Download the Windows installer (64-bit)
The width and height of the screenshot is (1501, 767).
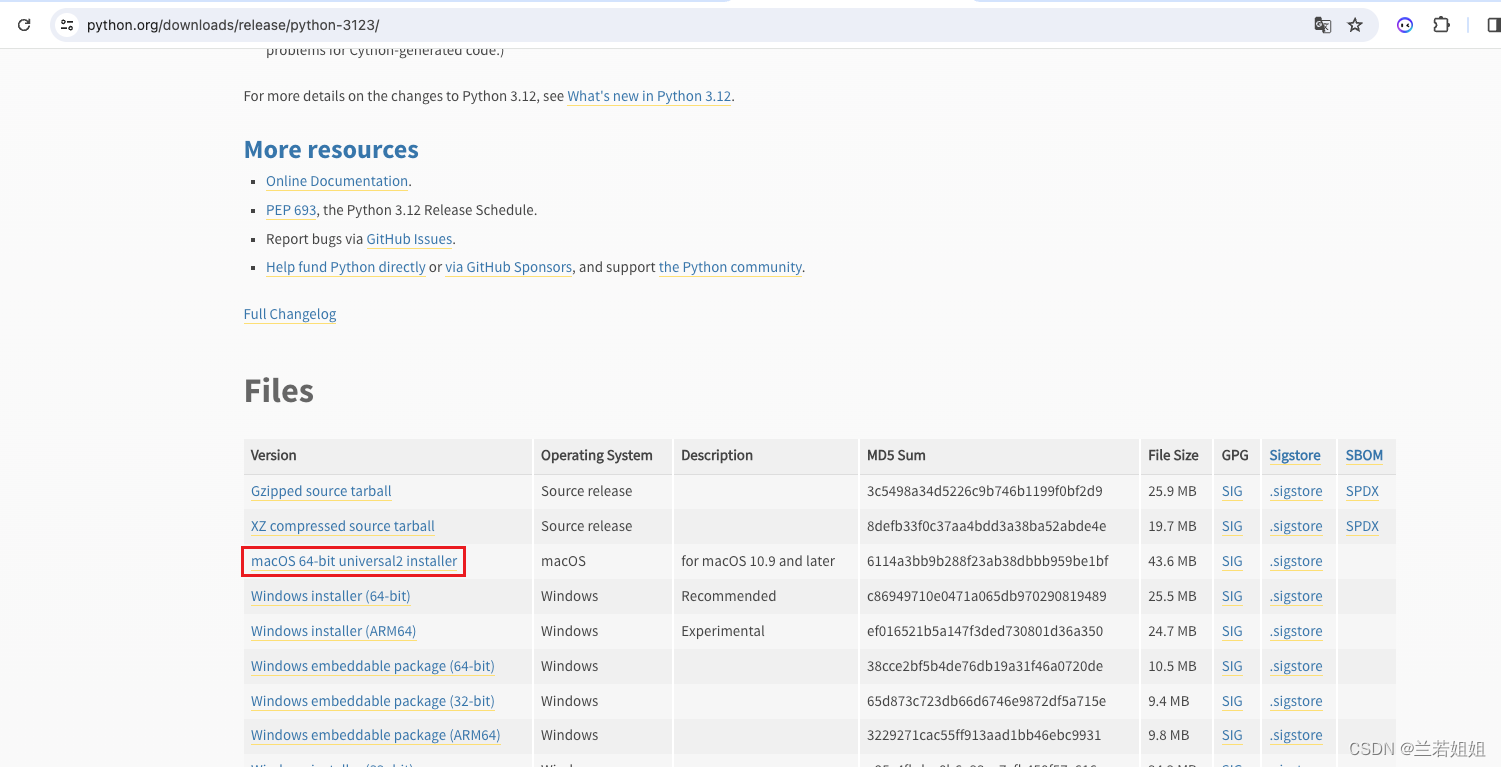[330, 596]
